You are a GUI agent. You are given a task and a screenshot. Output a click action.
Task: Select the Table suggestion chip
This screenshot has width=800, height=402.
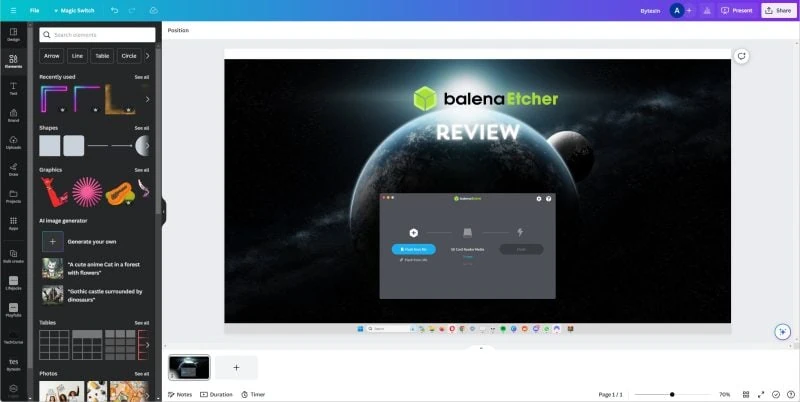click(102, 56)
